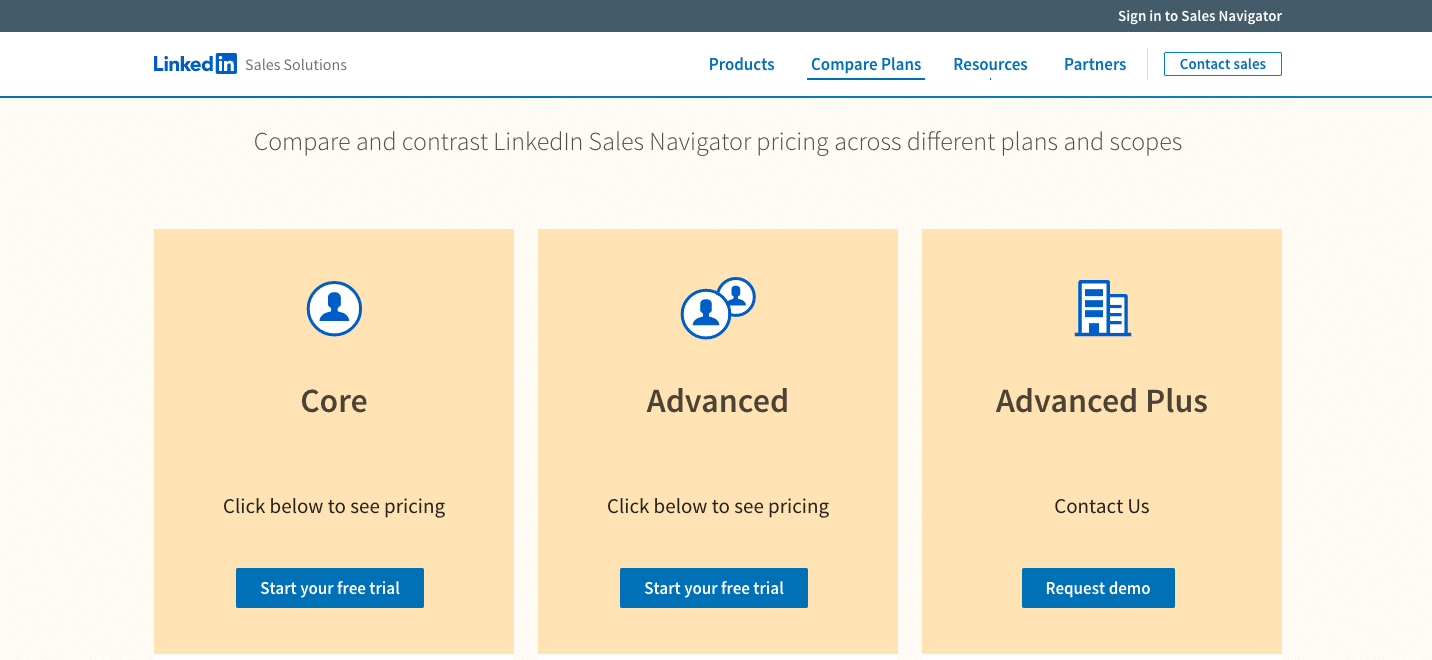1432x660 pixels.
Task: Click the two-people icon on the Advanced plan
Action: (x=717, y=308)
